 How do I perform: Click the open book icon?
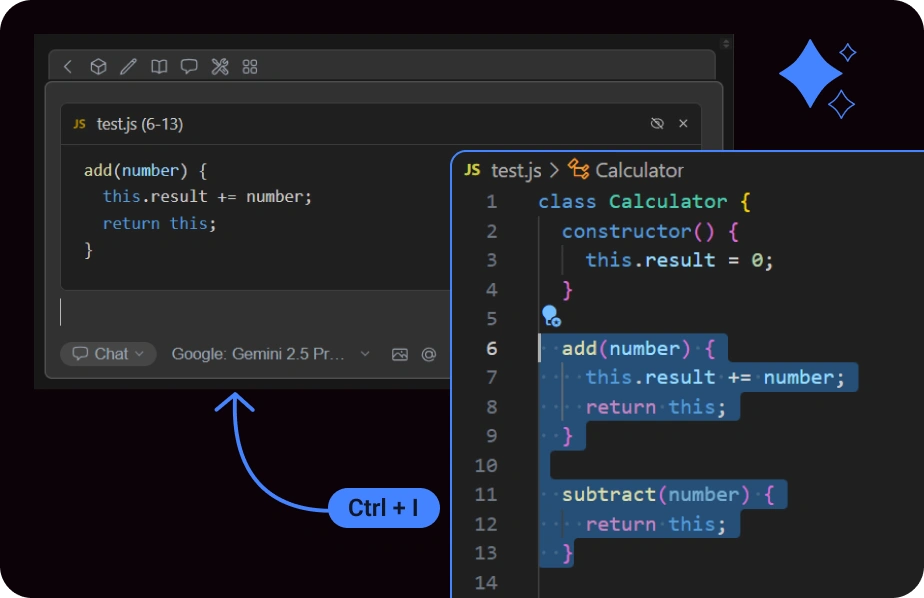[158, 67]
